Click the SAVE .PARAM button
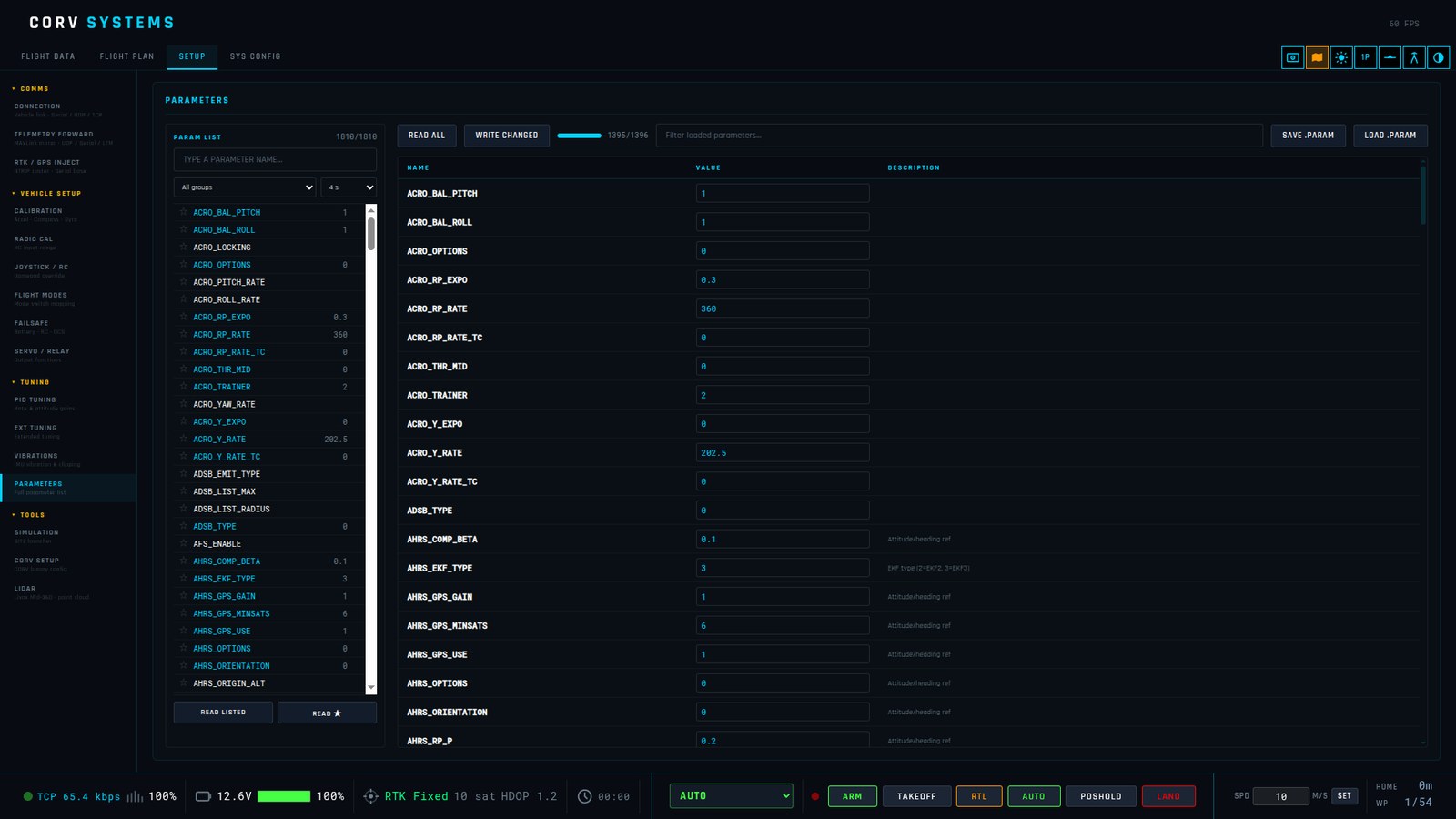This screenshot has width=1456, height=819. point(1308,136)
